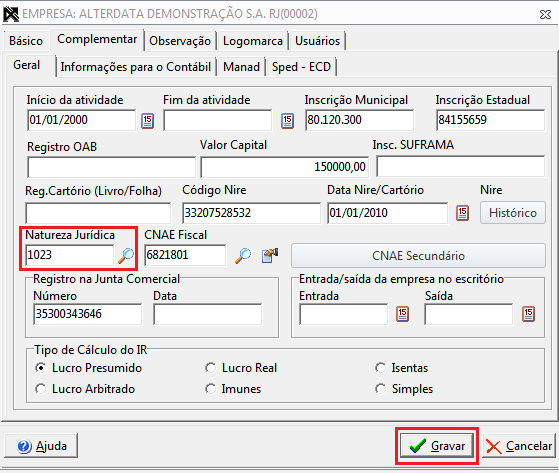This screenshot has width=559, height=473.
Task: Open Informações para o Contábil tab
Action: 135,67
